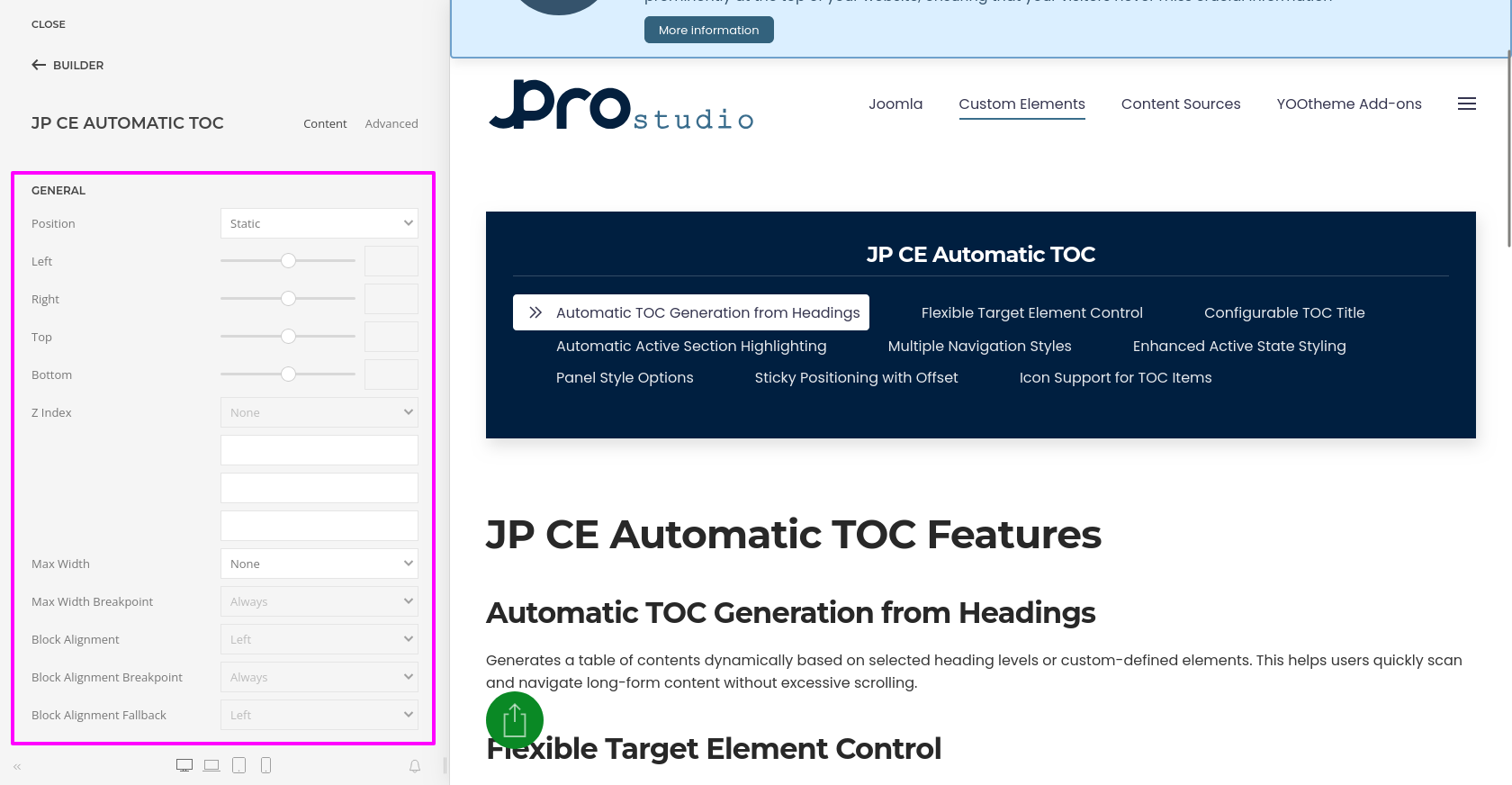Screen dimensions: 1512x785
Task: Close the builder panel
Action: pyautogui.click(x=49, y=24)
